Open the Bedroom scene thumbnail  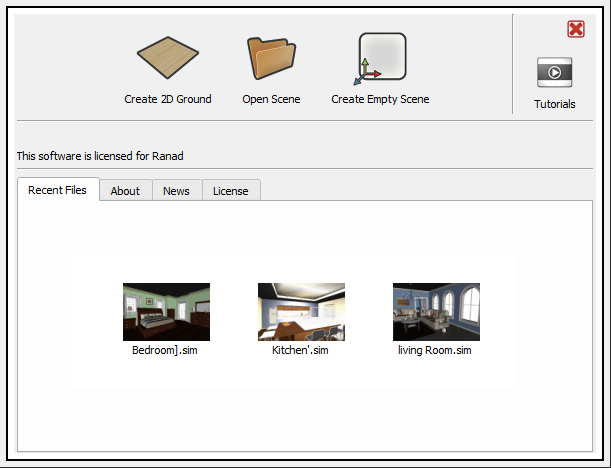[166, 312]
